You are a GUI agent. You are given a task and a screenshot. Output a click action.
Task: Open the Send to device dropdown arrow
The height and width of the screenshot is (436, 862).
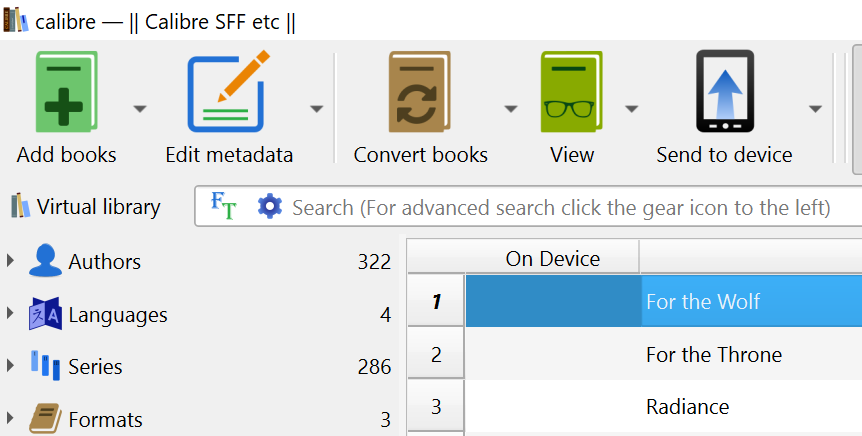pos(815,109)
